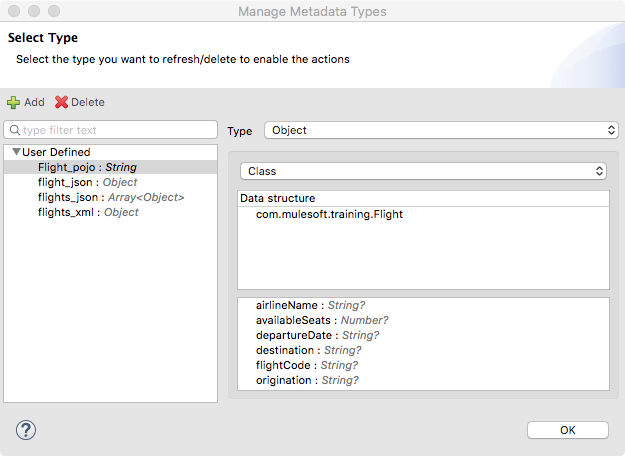Select destination : String? field

(423, 350)
